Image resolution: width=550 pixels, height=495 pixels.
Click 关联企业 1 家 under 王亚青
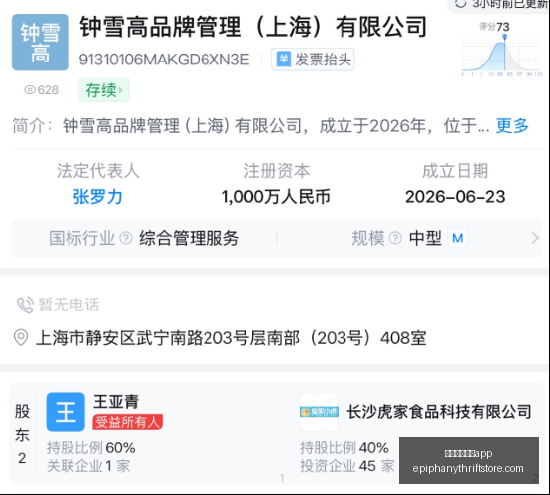88,466
